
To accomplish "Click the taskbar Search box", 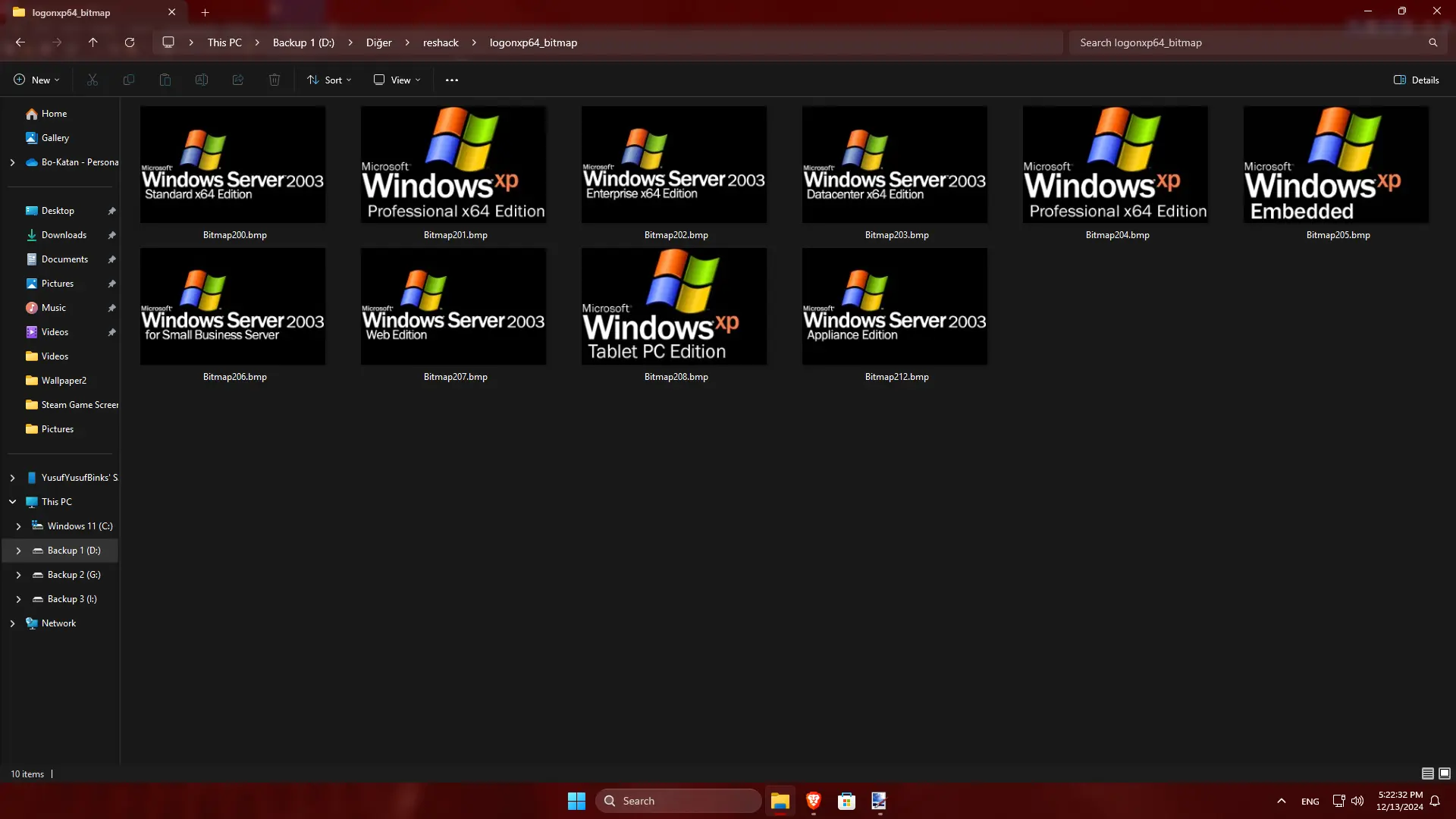I will [679, 801].
